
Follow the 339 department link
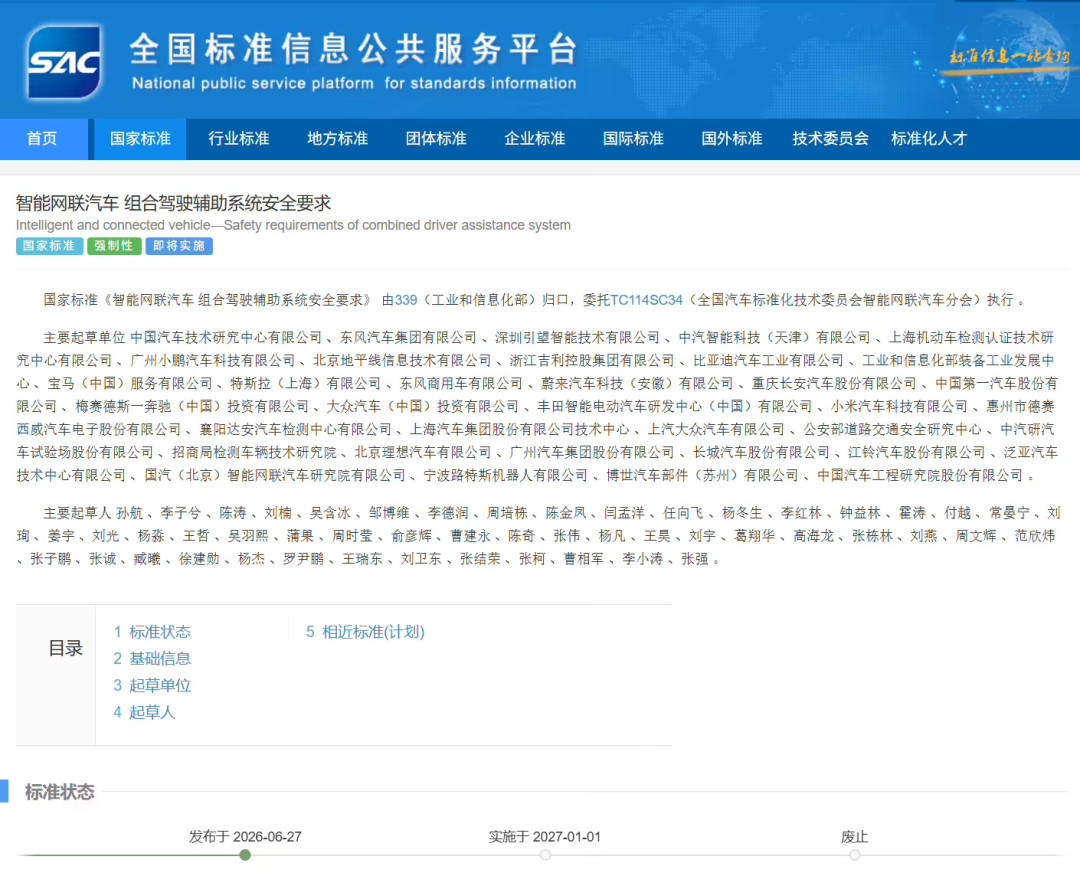(406, 300)
